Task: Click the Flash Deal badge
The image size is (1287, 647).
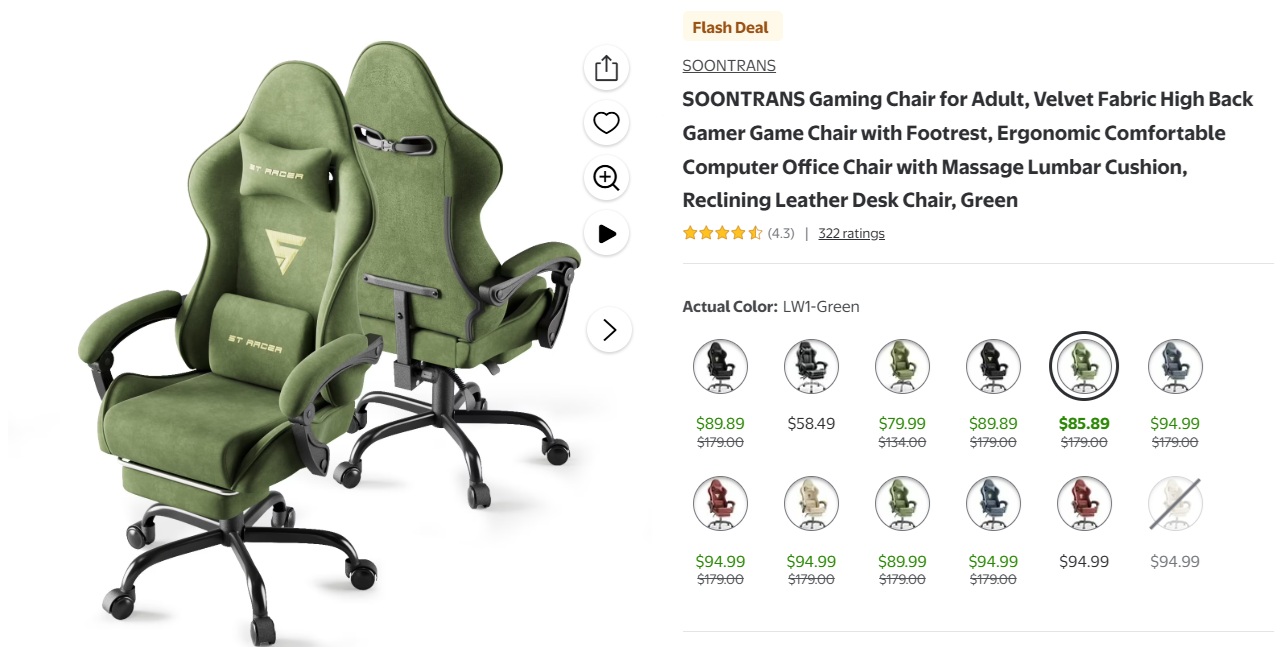Action: (731, 28)
